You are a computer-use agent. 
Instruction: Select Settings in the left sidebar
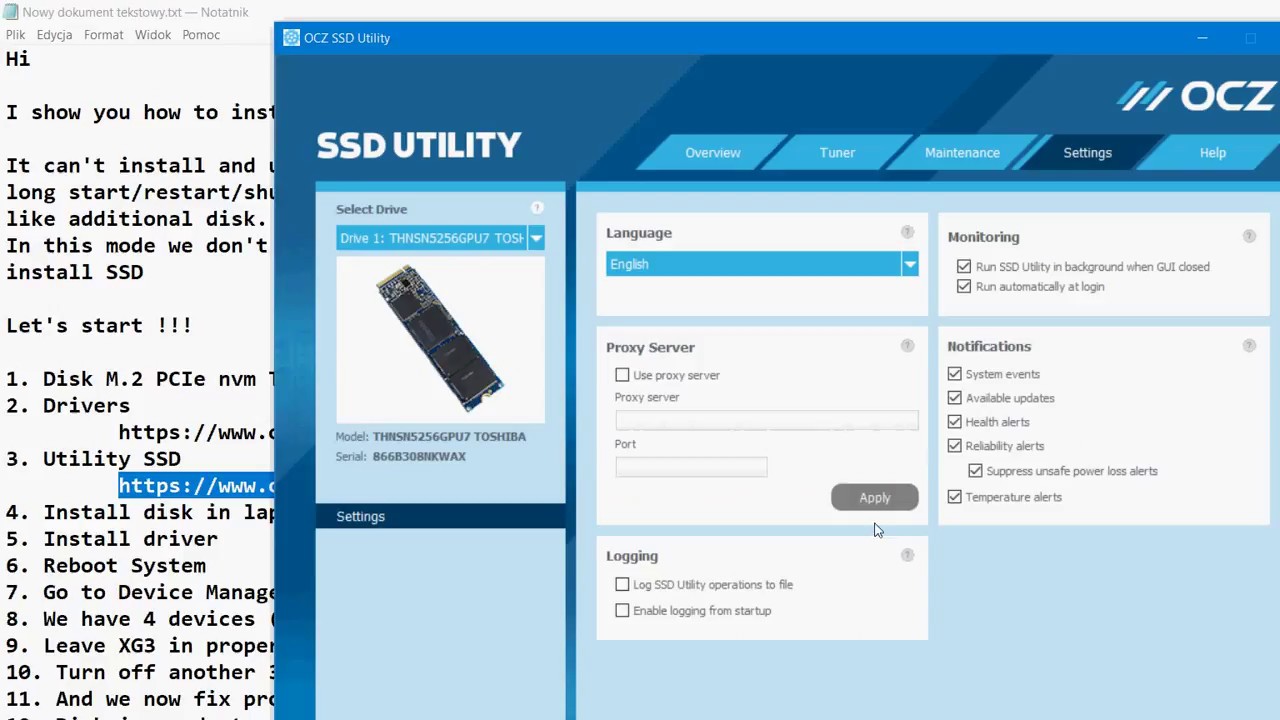coord(440,516)
